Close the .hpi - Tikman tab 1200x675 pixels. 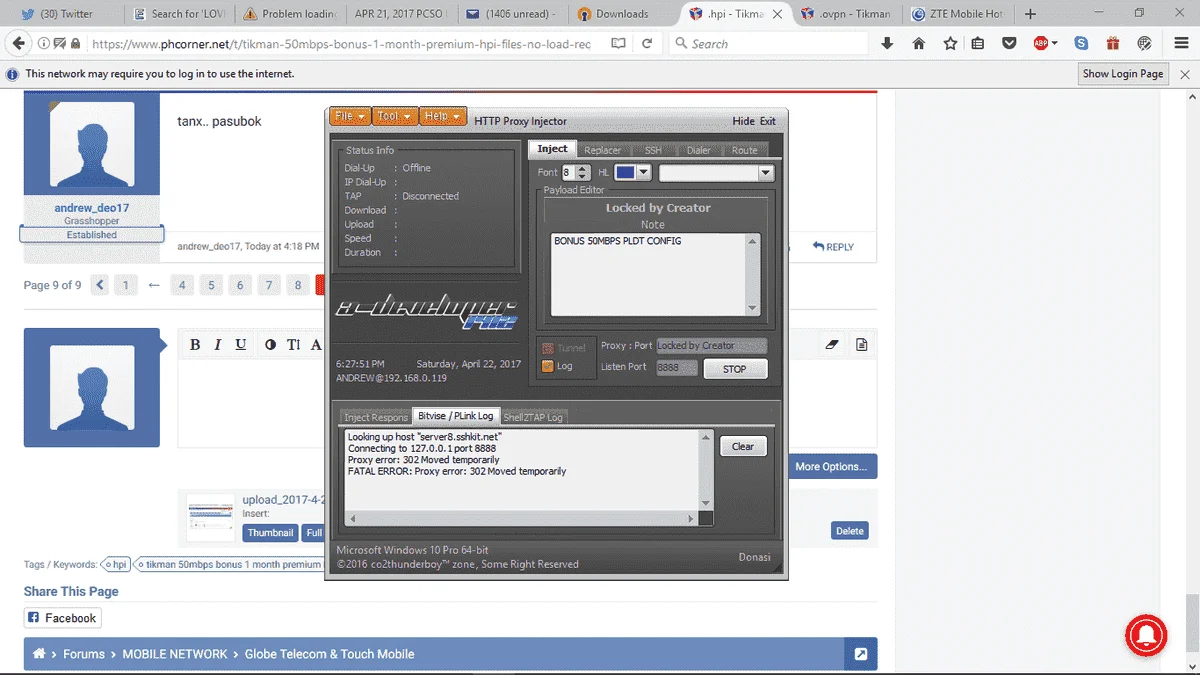(777, 14)
